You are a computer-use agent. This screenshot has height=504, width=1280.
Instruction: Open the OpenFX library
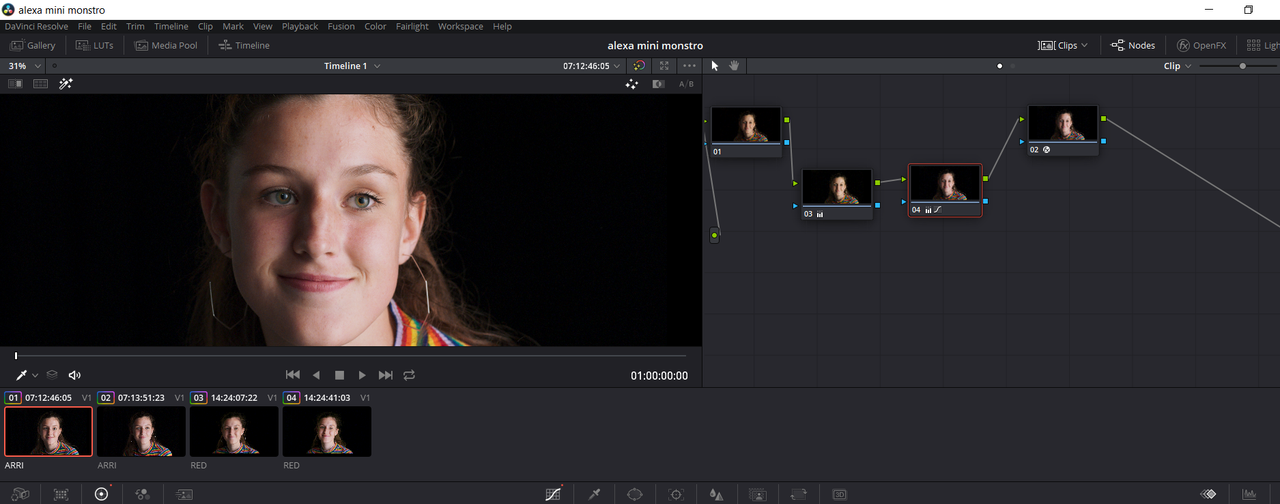pyautogui.click(x=1201, y=45)
